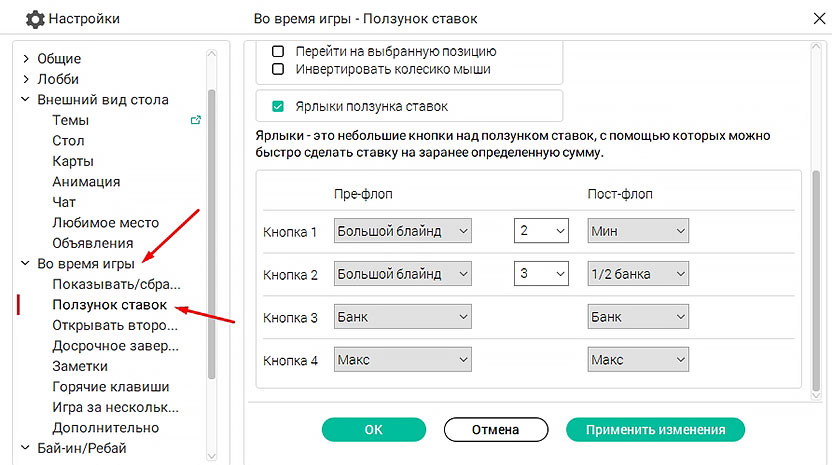This screenshot has height=465, width=832.
Task: Open external link icon next to Темы
Action: coord(196,120)
